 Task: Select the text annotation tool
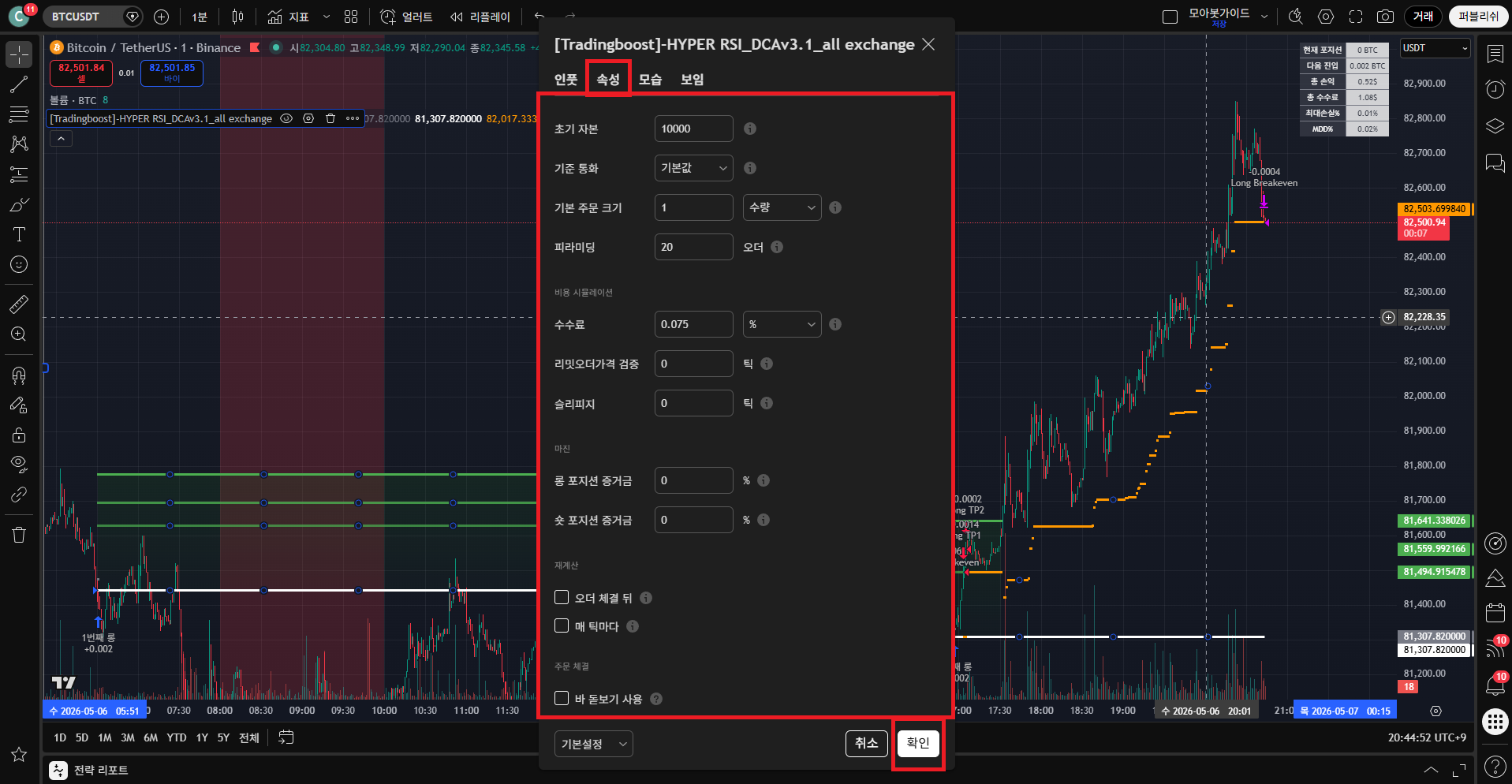19,234
